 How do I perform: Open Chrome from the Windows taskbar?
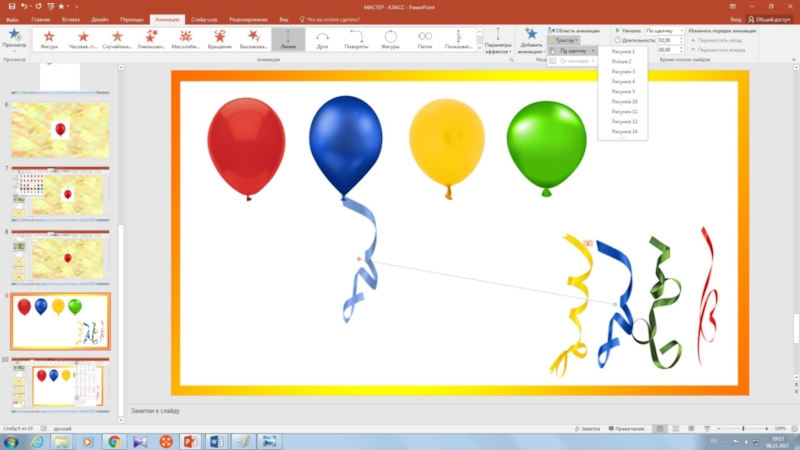[x=113, y=441]
